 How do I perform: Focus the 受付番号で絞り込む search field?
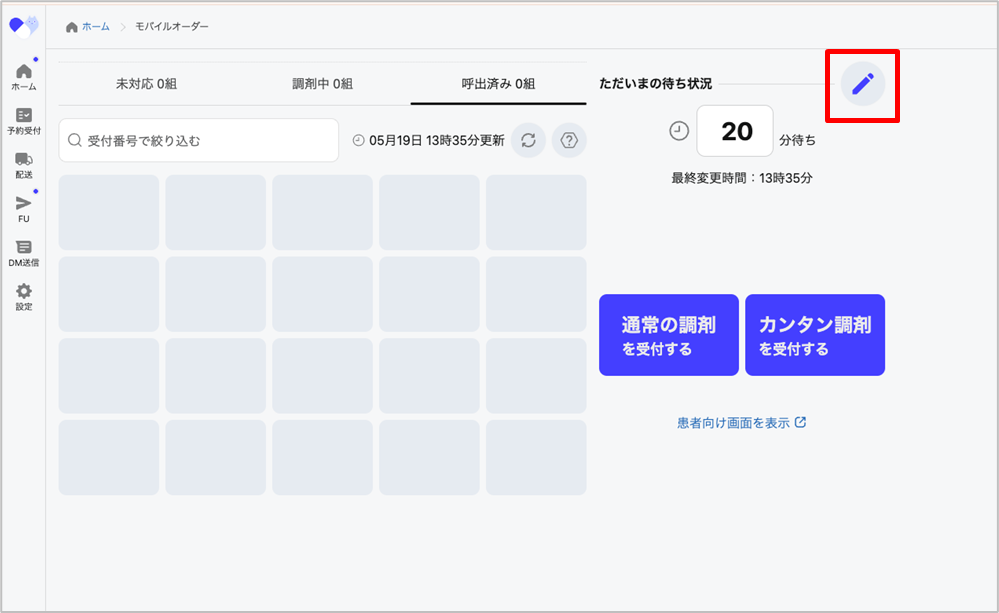point(199,141)
